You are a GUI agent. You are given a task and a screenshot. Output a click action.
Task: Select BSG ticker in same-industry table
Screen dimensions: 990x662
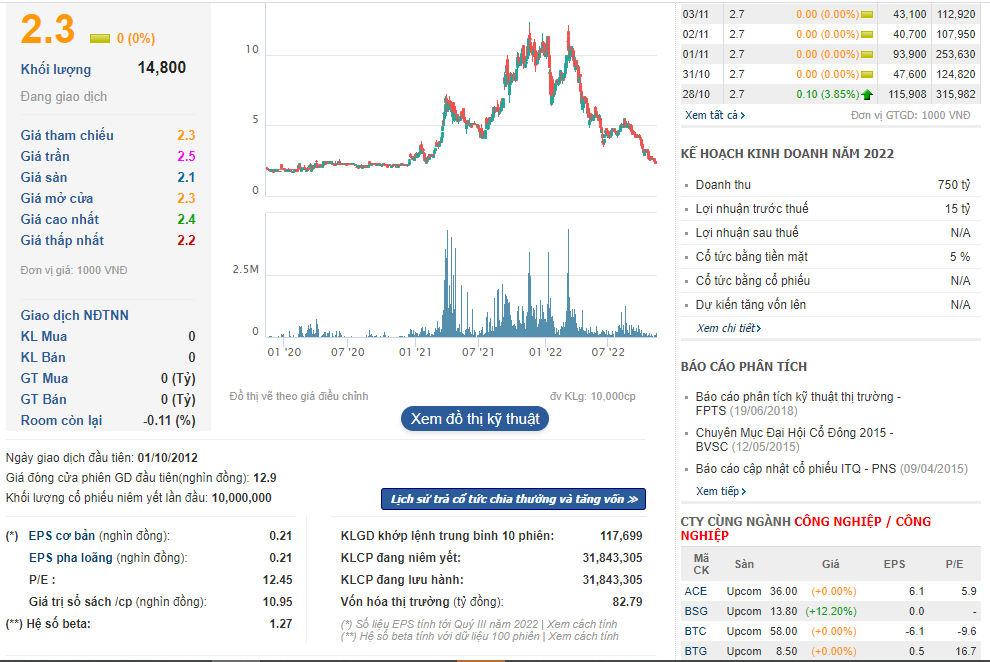pos(696,612)
